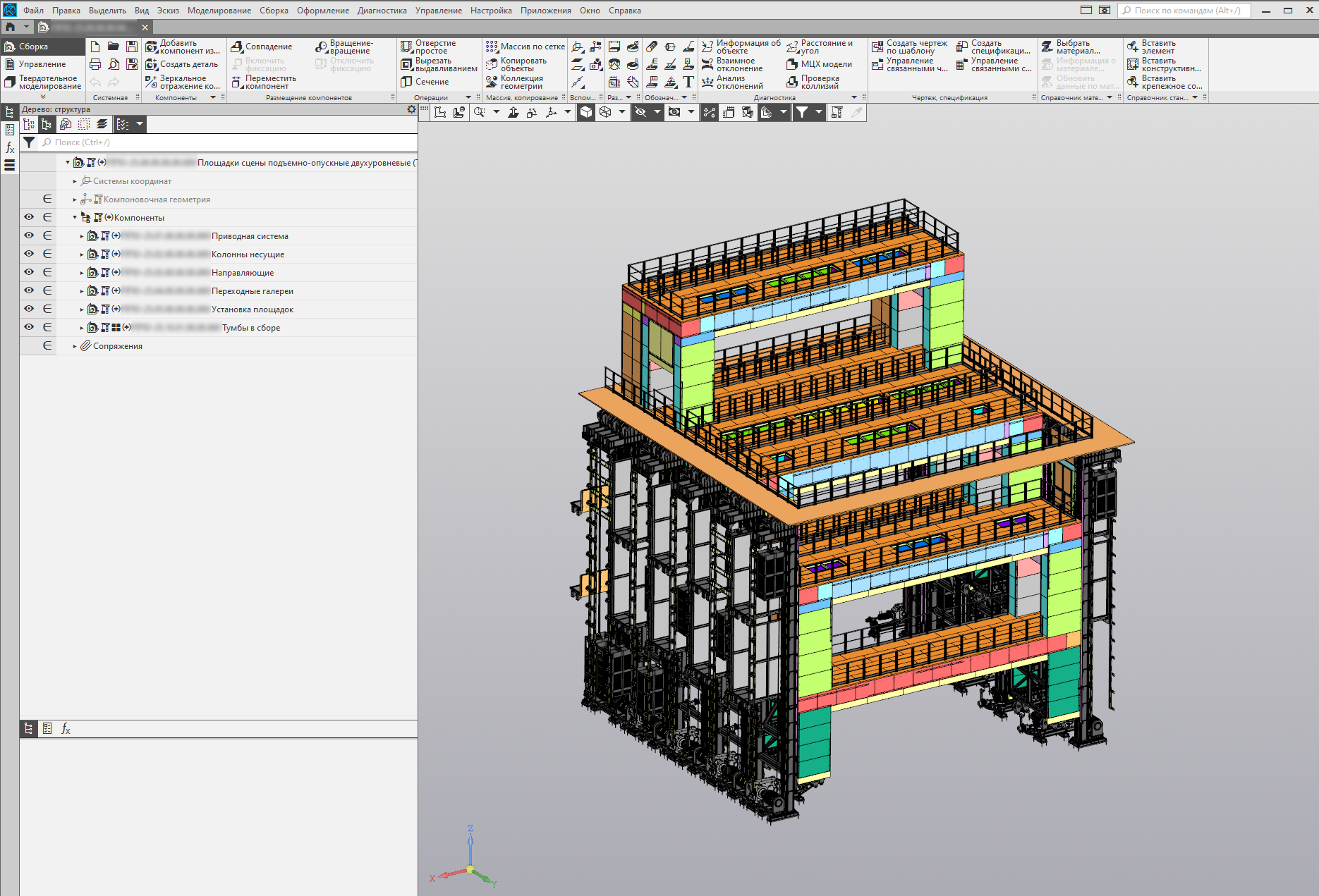Screen dimensions: 1319x896
Task: Toggle eye icon for Тумбы в сборе
Action: coord(29,328)
